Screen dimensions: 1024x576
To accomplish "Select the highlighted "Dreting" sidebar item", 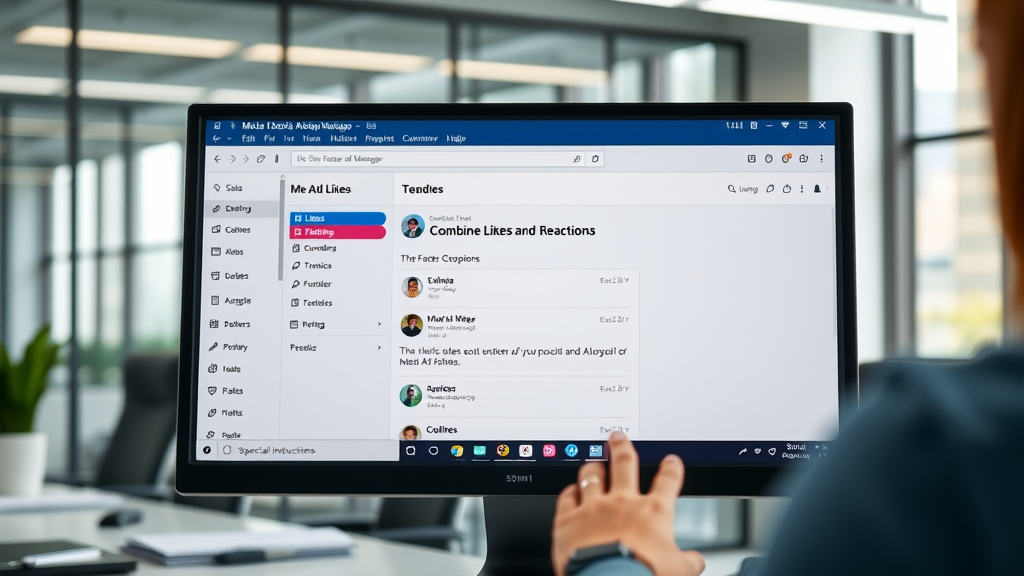I will [x=240, y=208].
